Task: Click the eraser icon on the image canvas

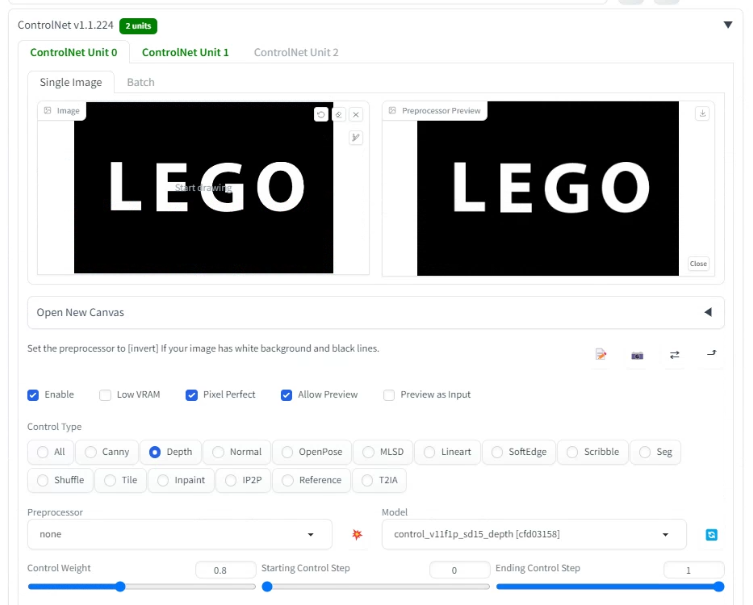Action: click(339, 114)
